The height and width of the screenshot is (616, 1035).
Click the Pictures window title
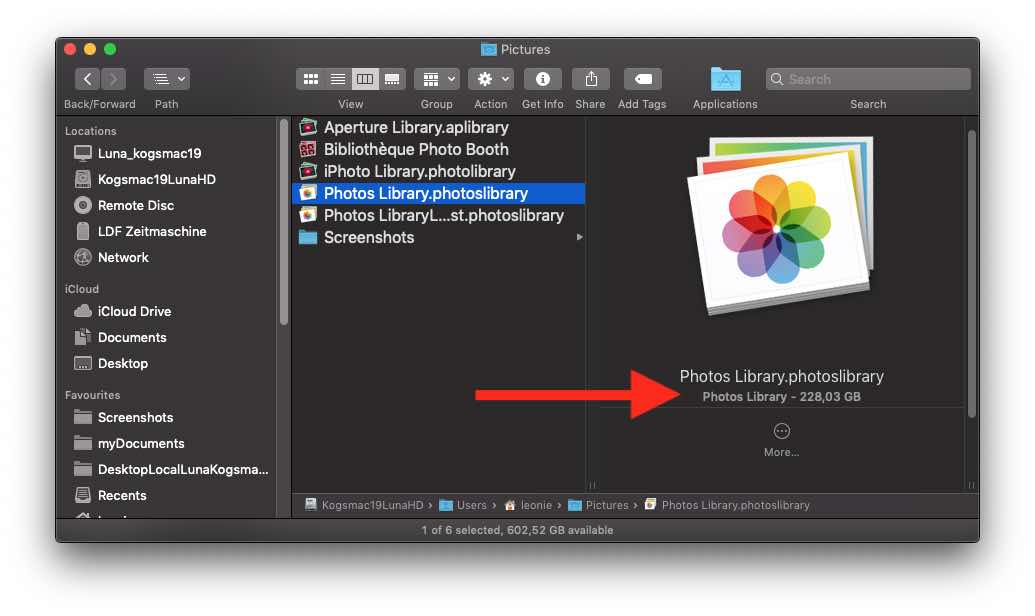pyautogui.click(x=525, y=50)
